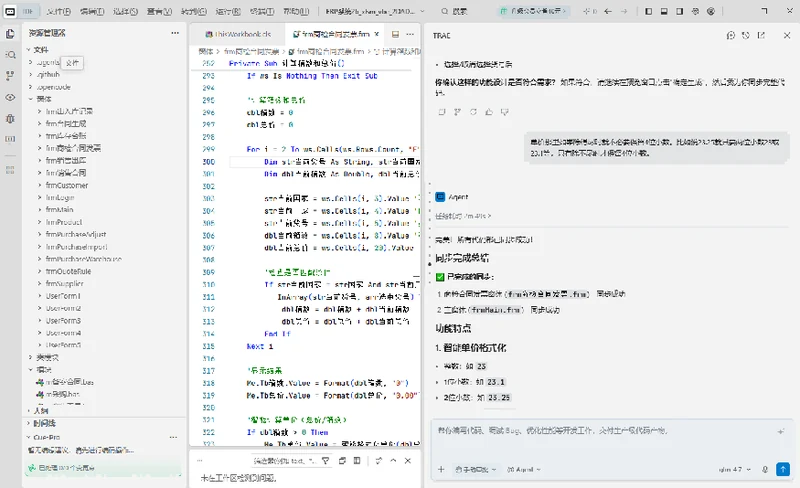Screen dimensions: 800x488
Task: Click the collapse all icon in Problems panel
Action: click(342, 460)
